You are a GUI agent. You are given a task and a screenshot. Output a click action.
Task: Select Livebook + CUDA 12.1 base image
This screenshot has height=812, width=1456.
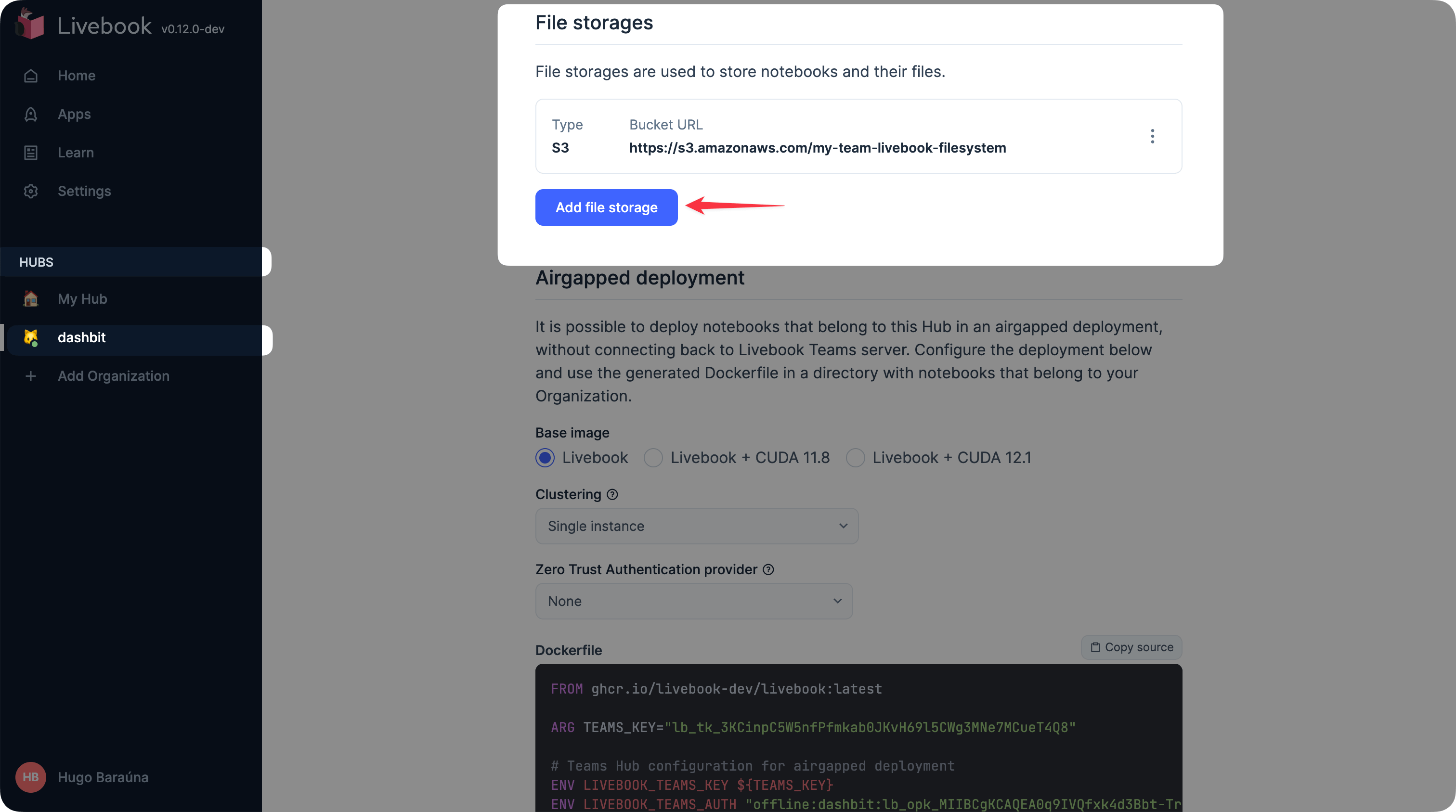point(855,458)
